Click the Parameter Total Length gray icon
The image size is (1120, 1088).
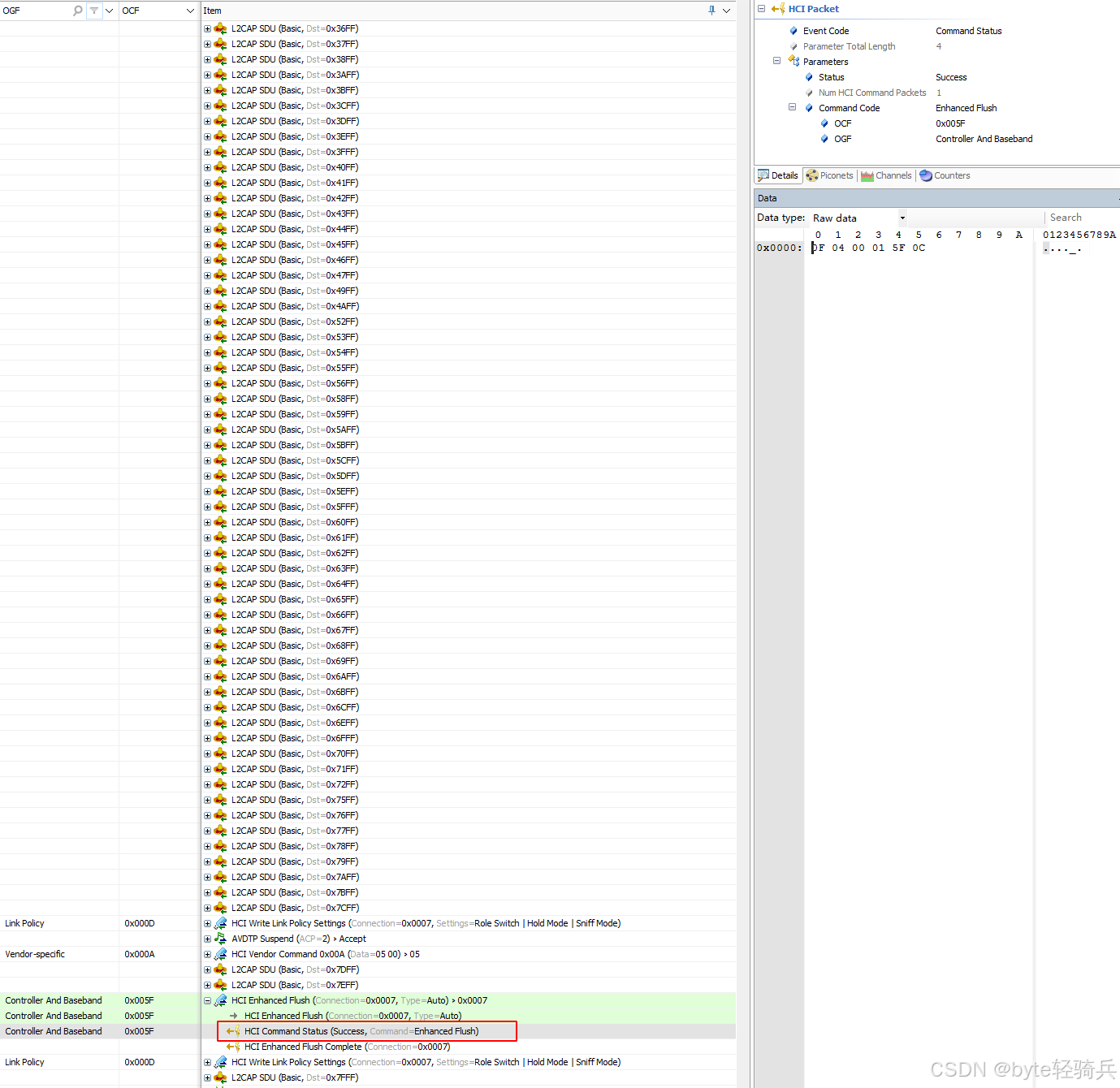coord(794,46)
